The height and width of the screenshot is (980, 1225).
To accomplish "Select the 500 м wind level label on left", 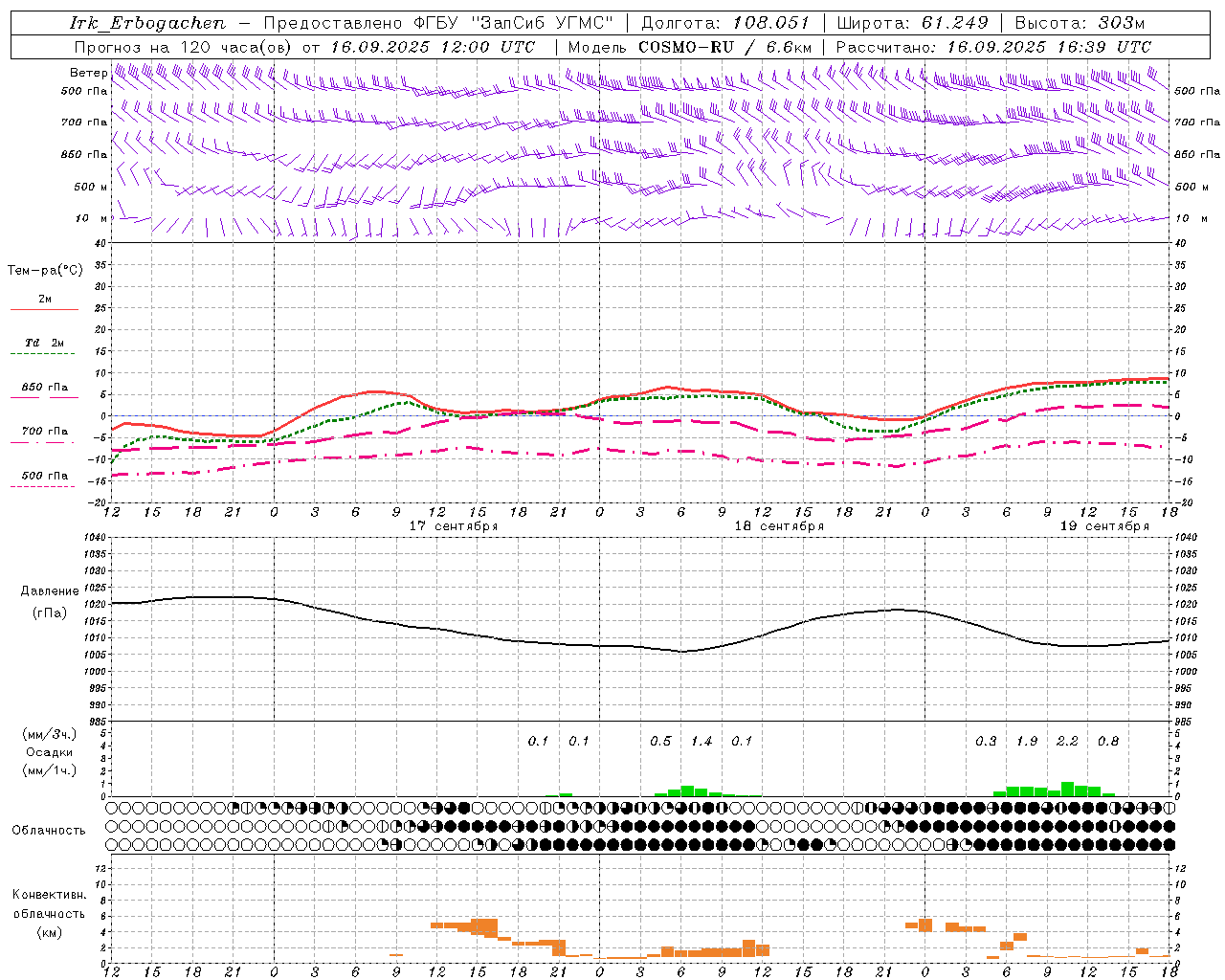I will 91,187.
